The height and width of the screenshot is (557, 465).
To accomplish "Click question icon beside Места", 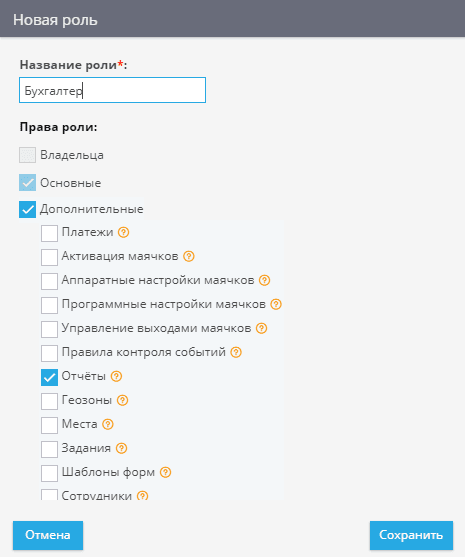I will pyautogui.click(x=108, y=424).
